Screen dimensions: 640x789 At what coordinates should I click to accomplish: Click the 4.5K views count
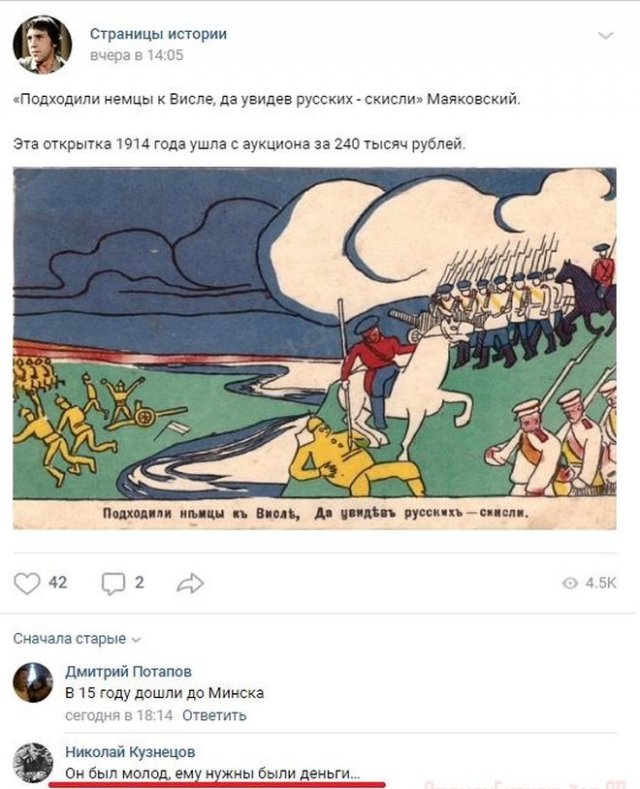click(601, 583)
